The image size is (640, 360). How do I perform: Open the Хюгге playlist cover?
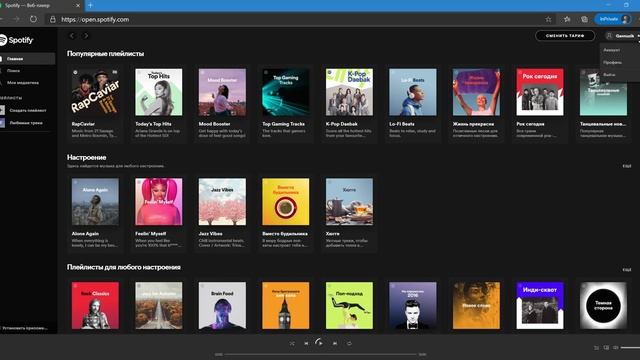[x=349, y=202]
